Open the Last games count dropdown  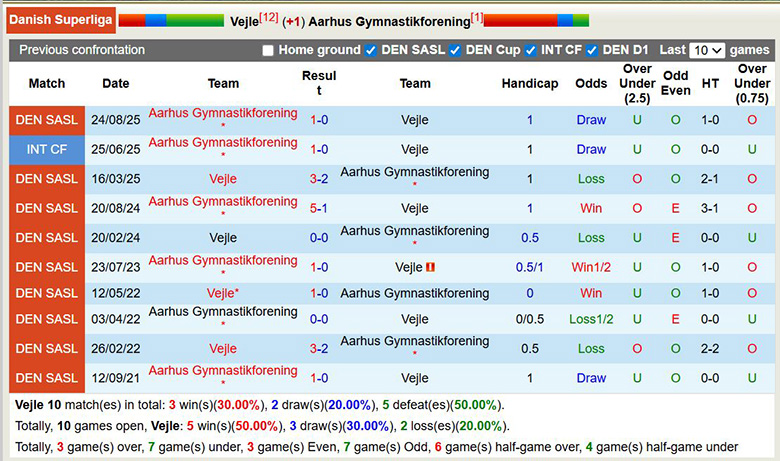pyautogui.click(x=707, y=50)
